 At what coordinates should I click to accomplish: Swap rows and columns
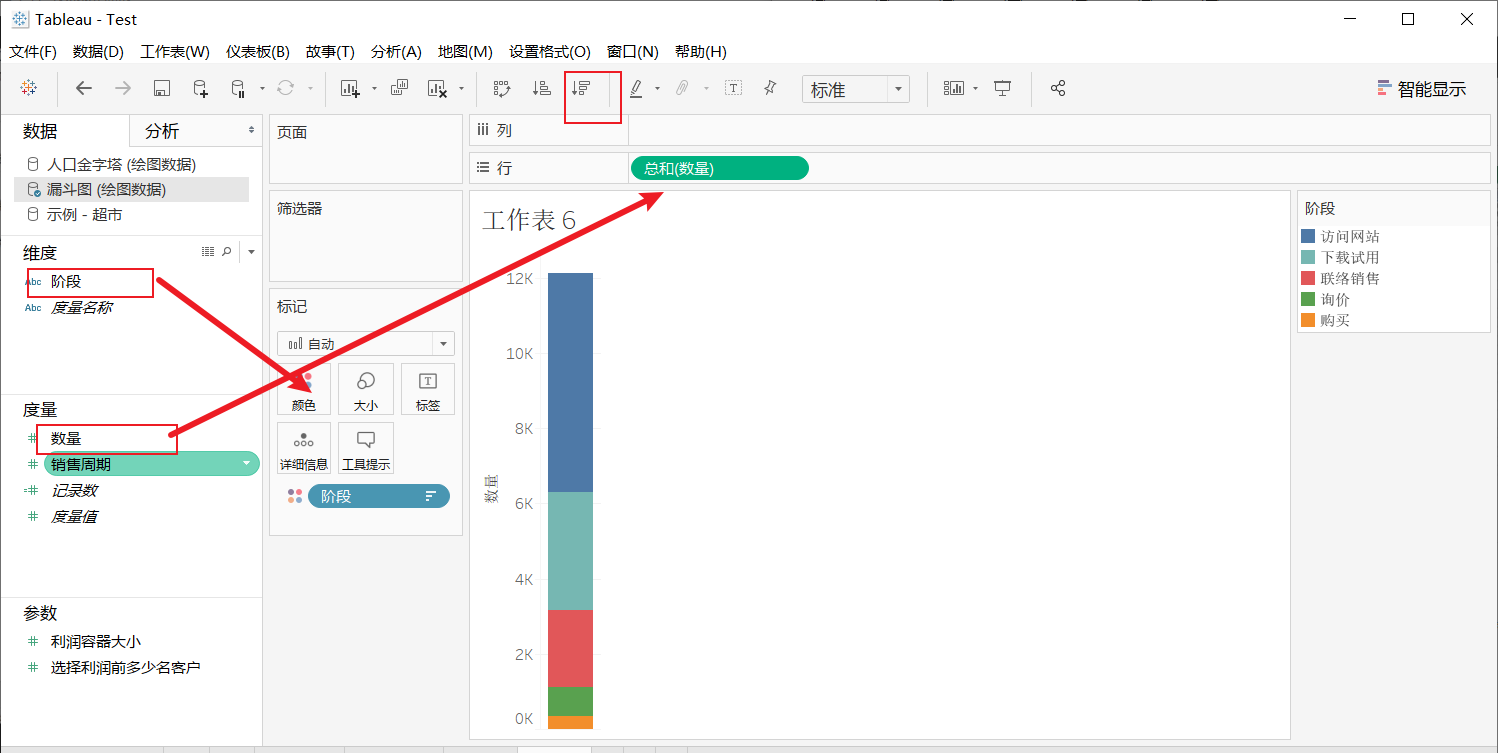click(x=502, y=88)
